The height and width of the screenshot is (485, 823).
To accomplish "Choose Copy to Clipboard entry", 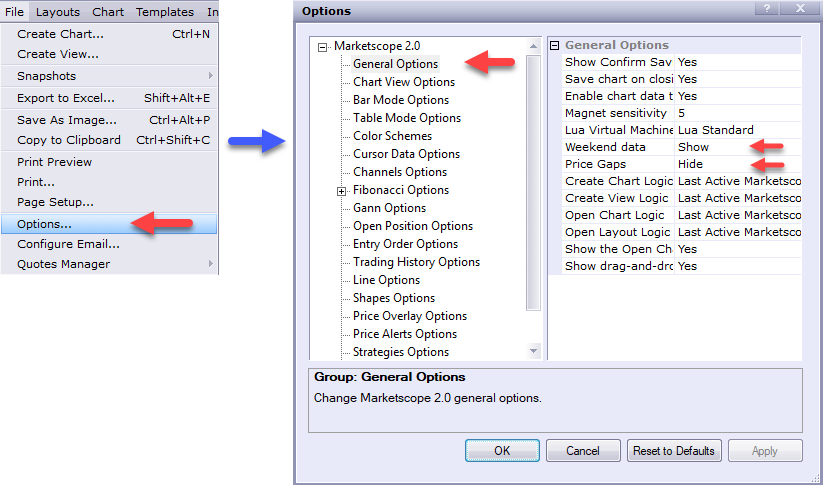I will [109, 140].
